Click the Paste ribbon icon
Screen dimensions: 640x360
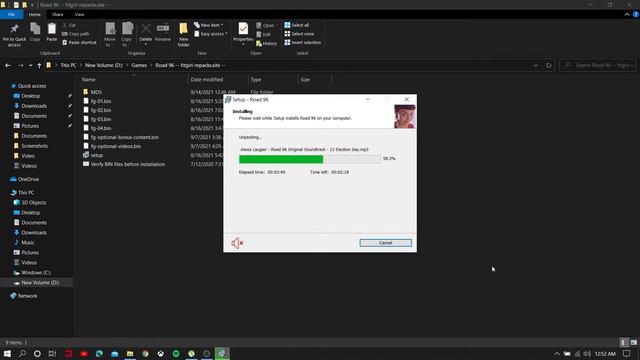pyautogui.click(x=51, y=32)
